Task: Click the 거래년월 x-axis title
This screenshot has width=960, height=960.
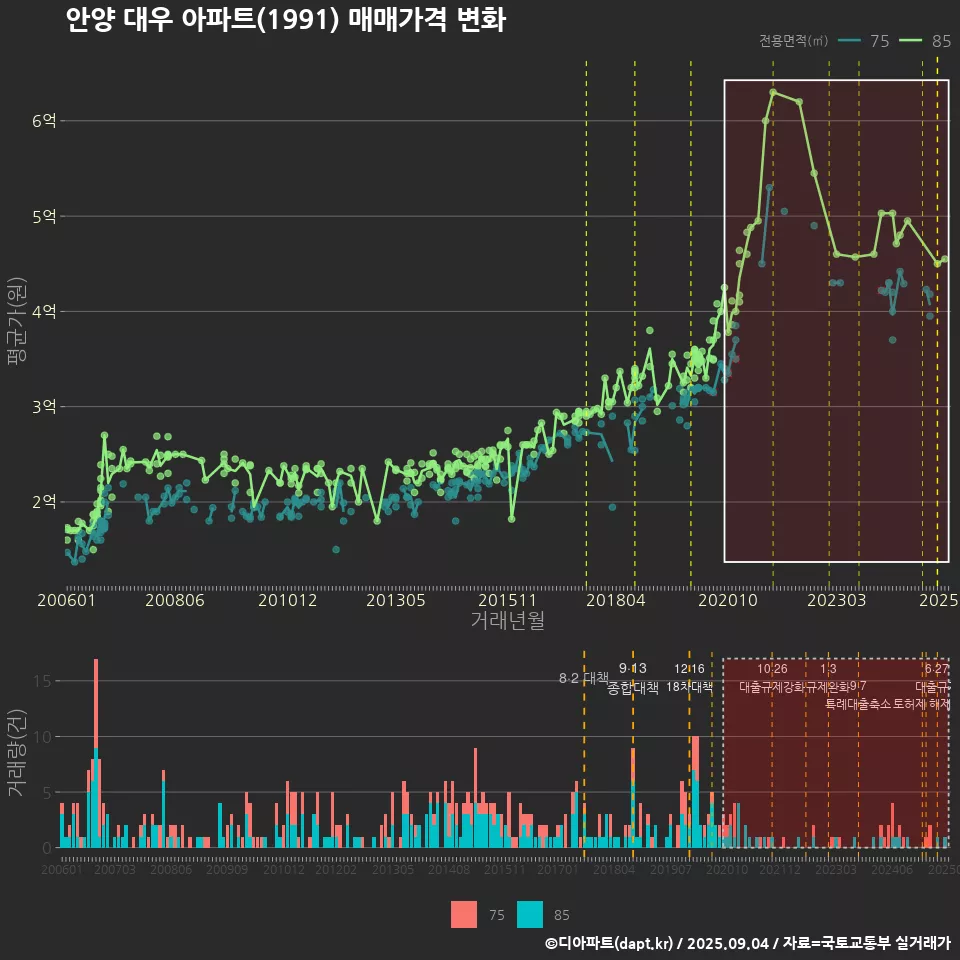Action: (x=507, y=621)
